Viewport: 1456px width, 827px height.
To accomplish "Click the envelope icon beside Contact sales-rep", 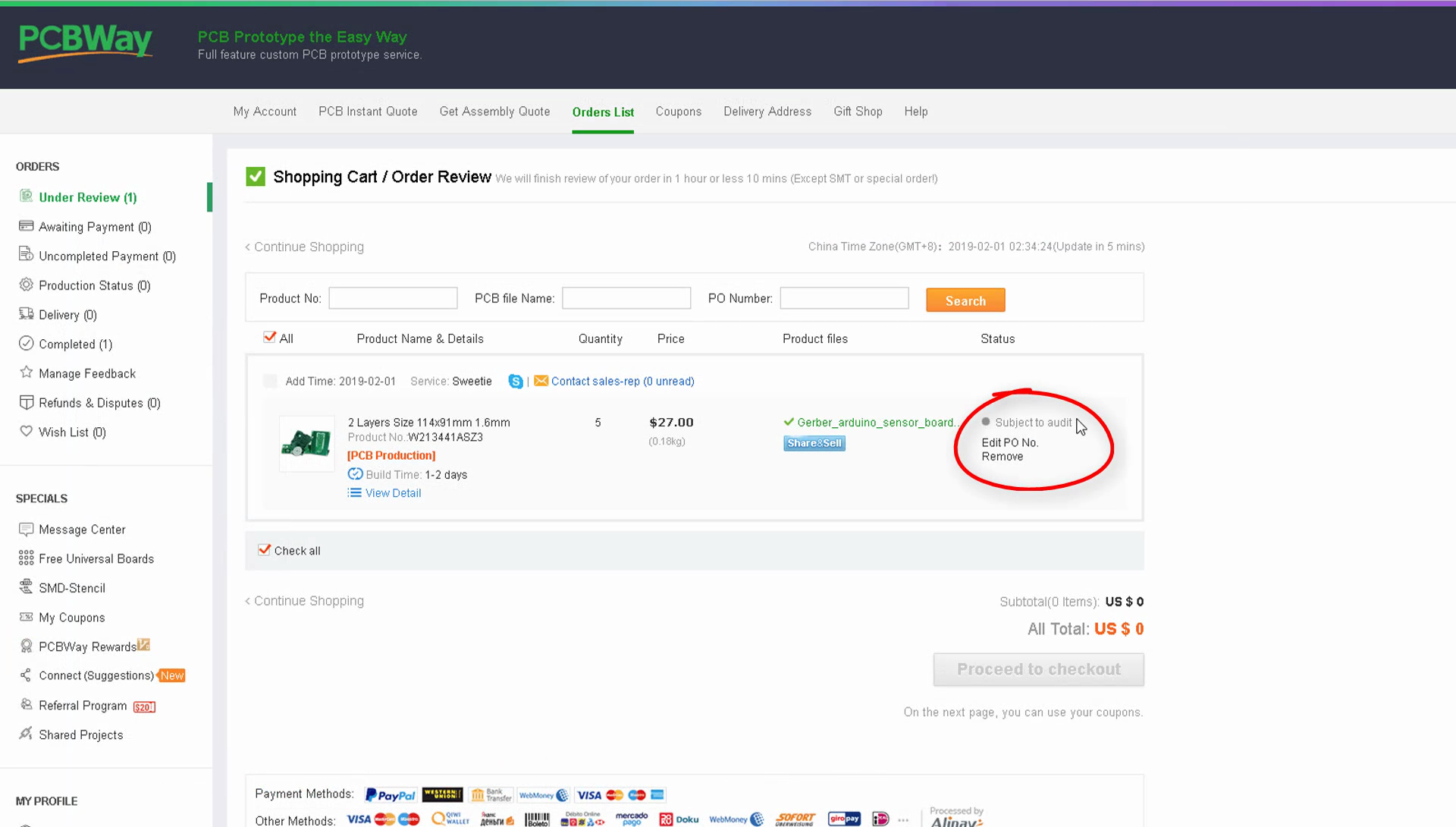I will coord(541,381).
